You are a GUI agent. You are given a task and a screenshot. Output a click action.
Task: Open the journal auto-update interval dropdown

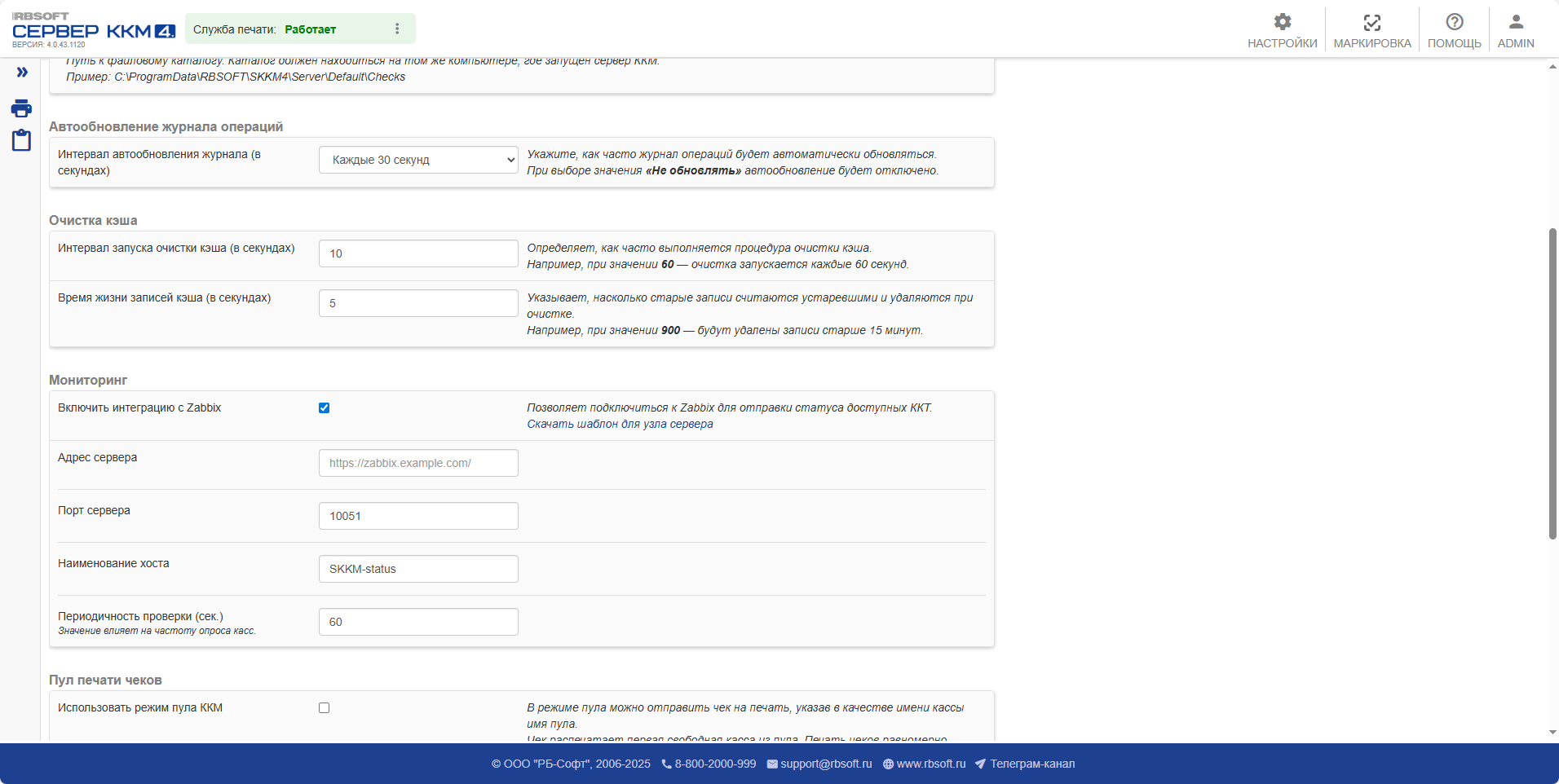tap(418, 160)
